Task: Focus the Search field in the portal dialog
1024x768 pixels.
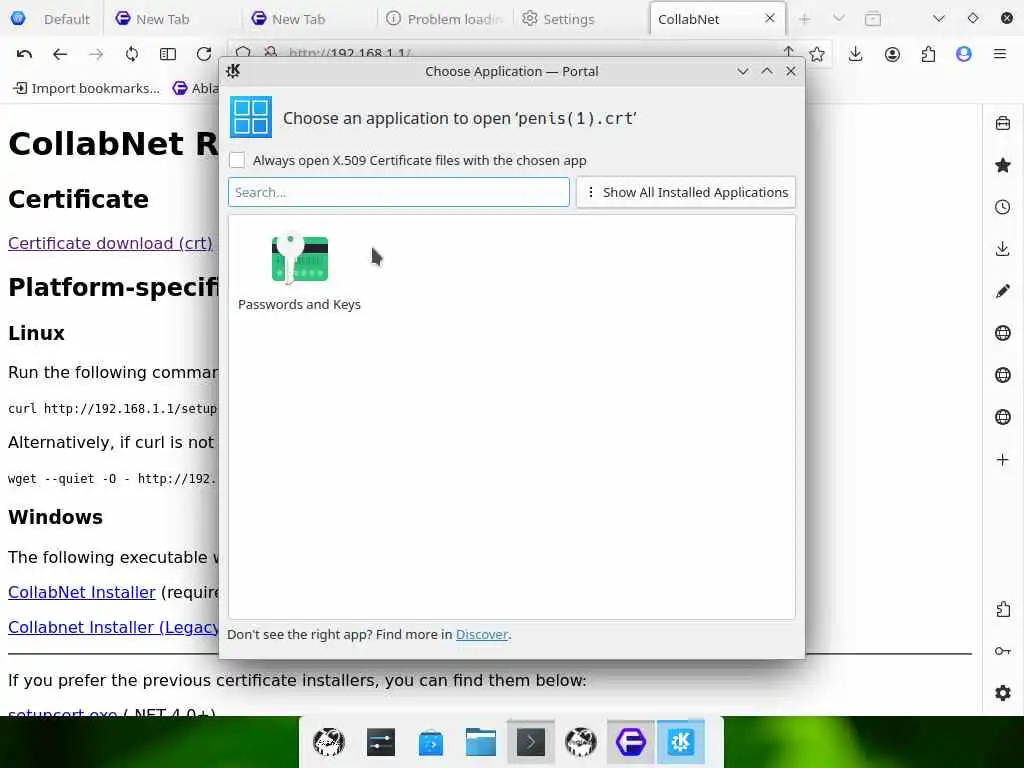Action: pos(398,192)
